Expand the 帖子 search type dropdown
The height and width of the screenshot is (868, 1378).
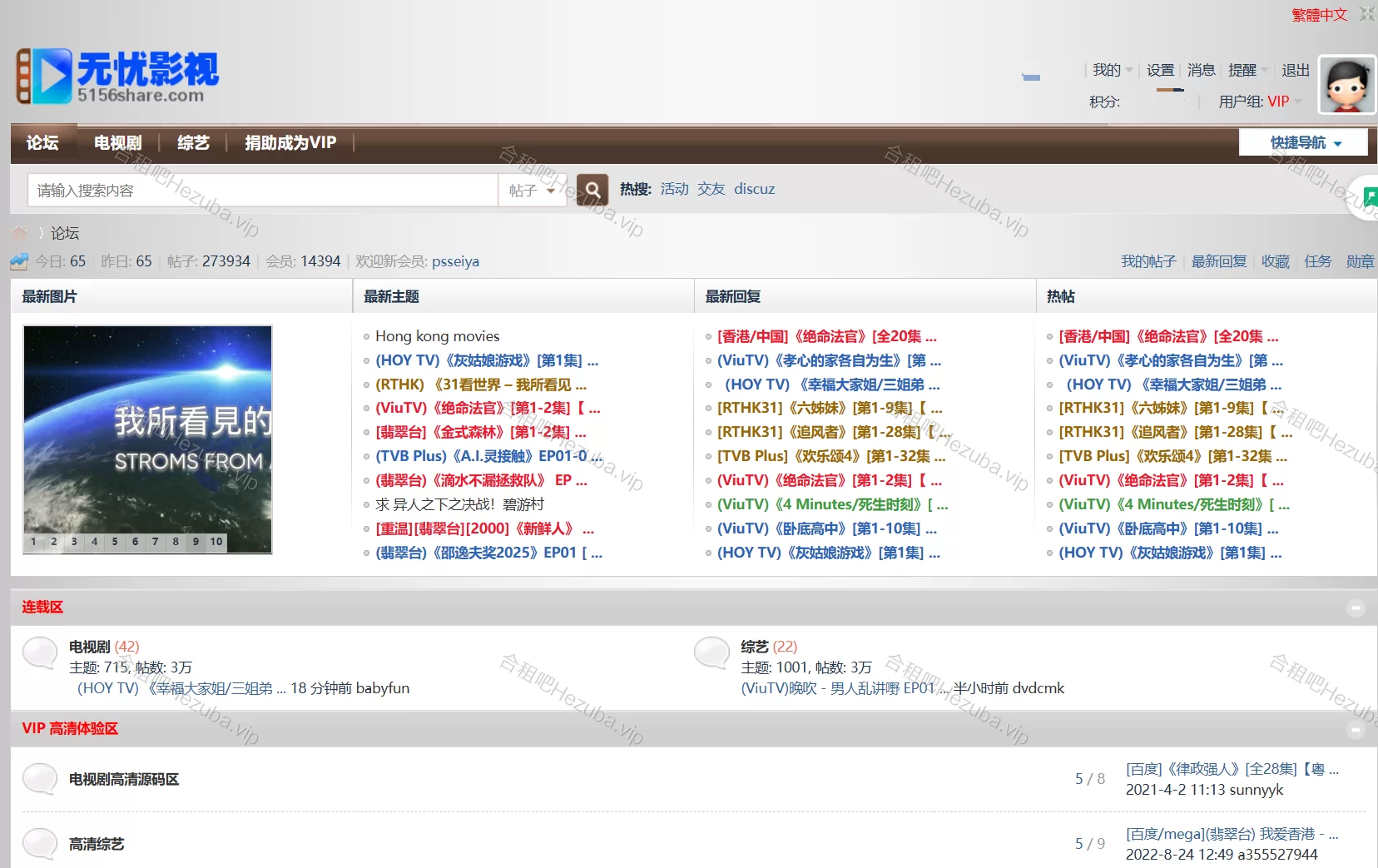point(531,191)
